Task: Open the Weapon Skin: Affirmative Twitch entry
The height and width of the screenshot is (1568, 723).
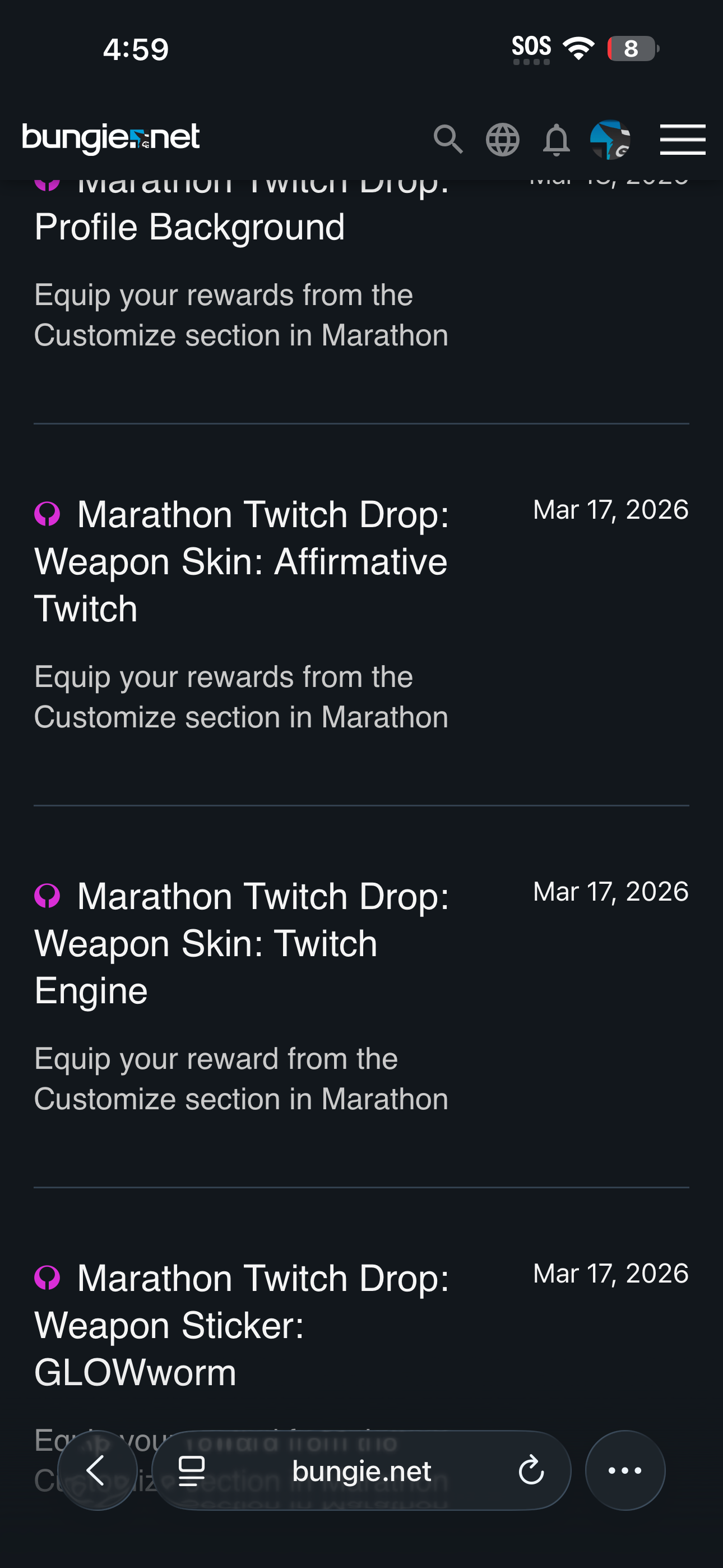Action: click(x=241, y=561)
